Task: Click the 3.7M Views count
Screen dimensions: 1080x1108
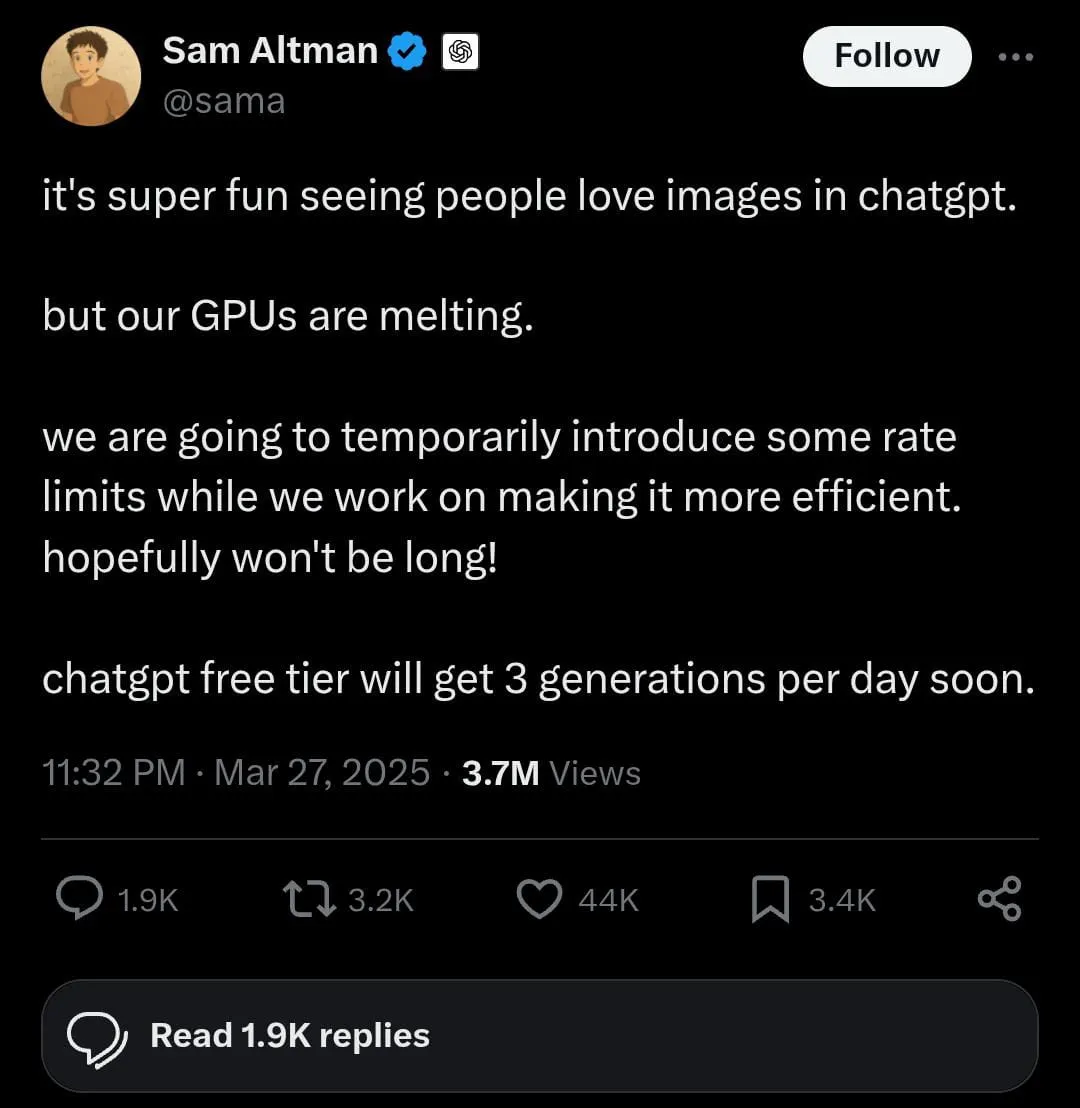Action: point(551,772)
